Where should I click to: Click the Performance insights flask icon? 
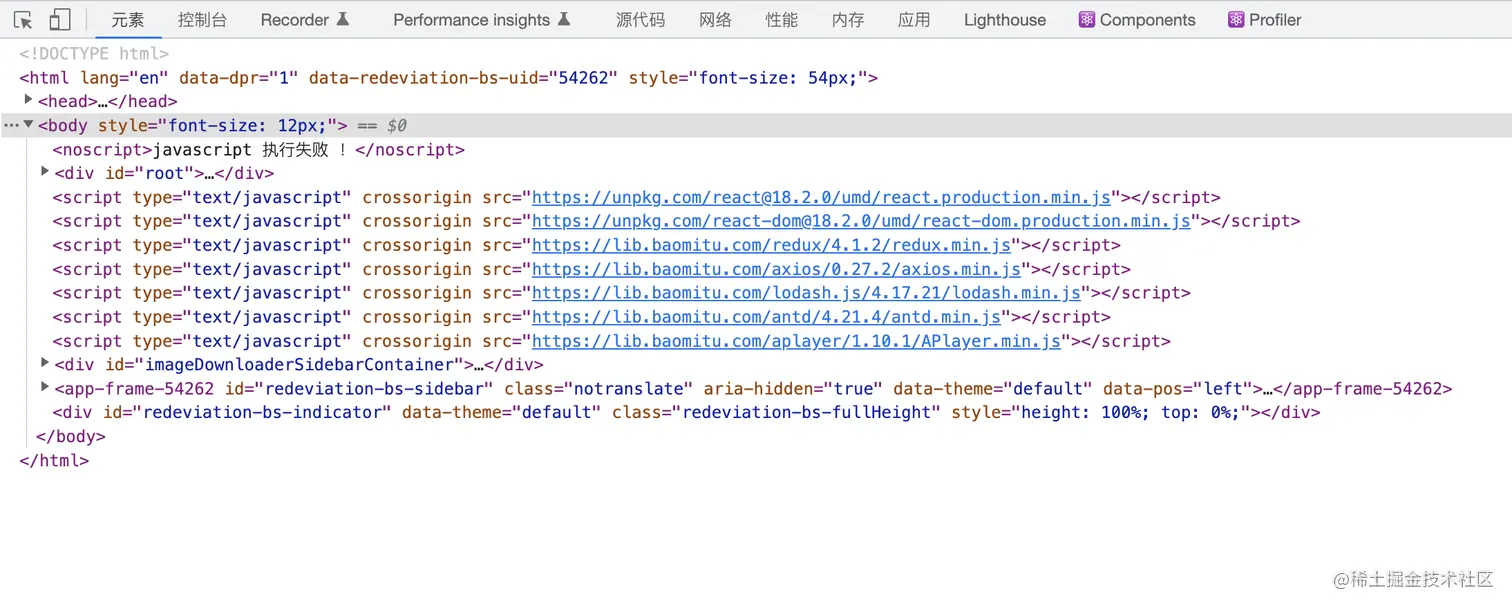564,20
